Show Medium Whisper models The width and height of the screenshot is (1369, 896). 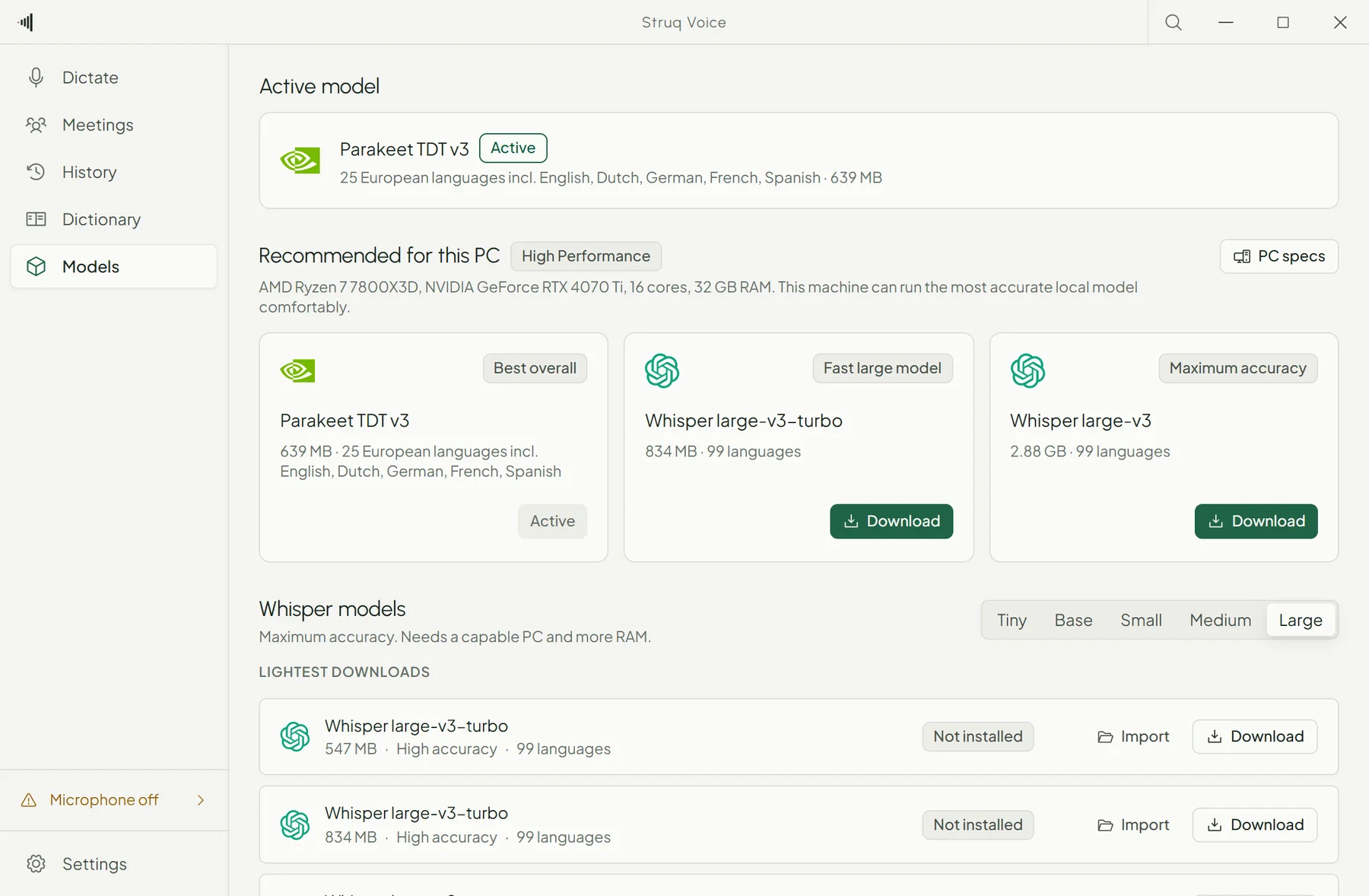[1220, 620]
